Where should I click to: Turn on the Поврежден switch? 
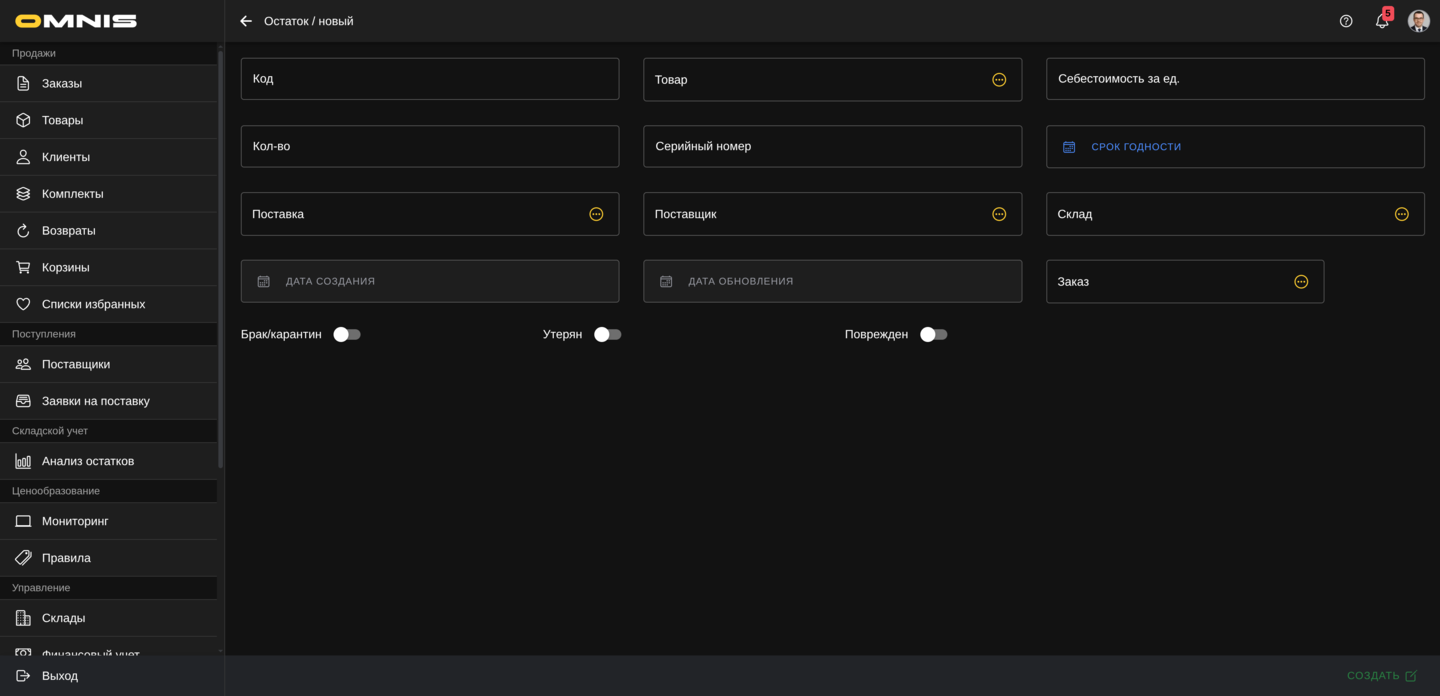click(933, 335)
